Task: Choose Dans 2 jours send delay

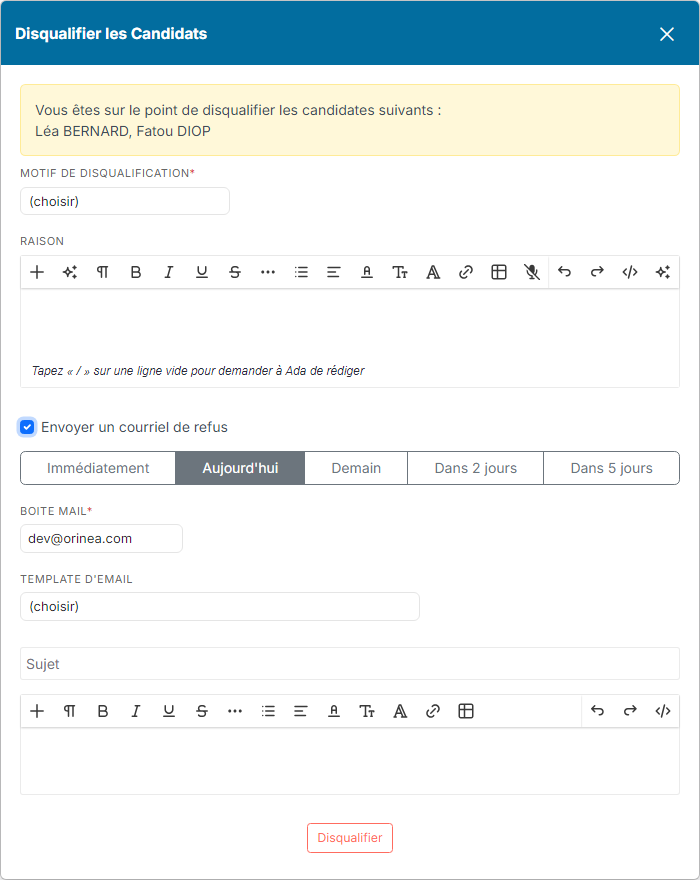Action: [x=475, y=468]
